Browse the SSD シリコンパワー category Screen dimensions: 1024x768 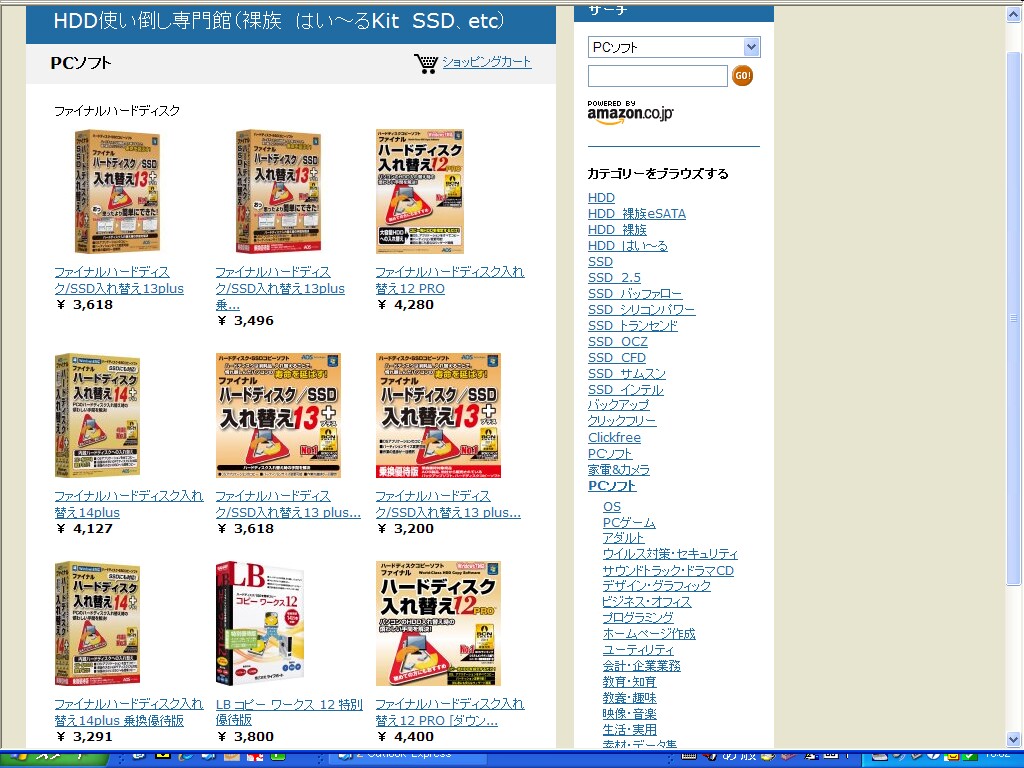point(641,310)
